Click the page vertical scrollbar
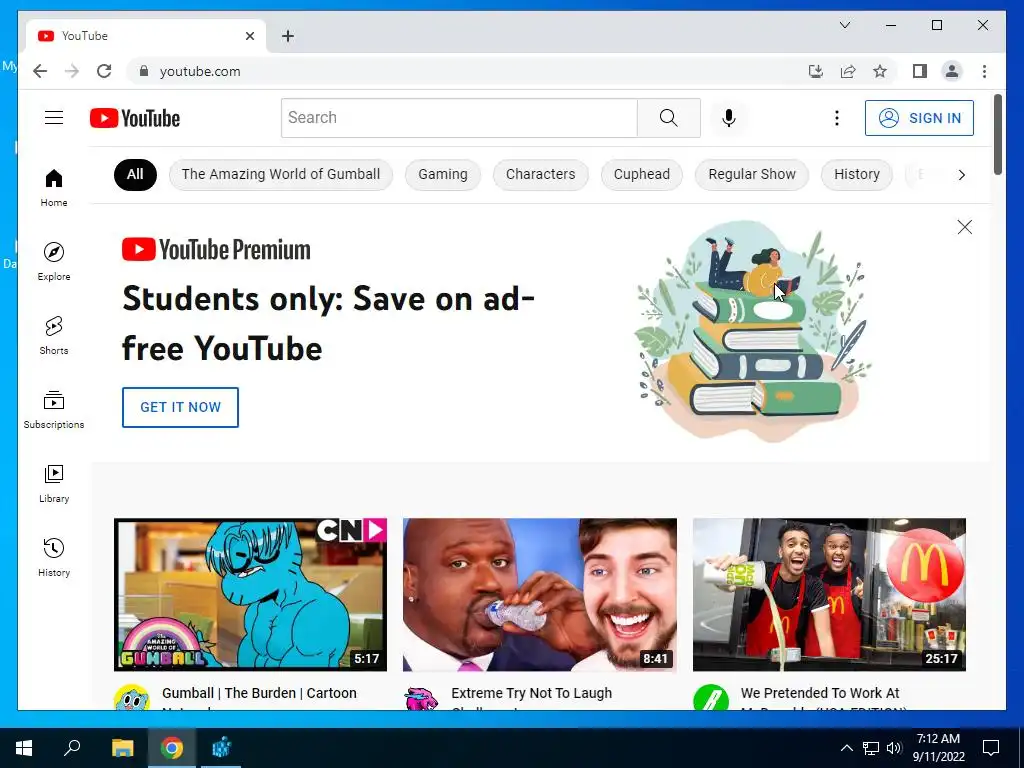The image size is (1024, 768). click(997, 134)
